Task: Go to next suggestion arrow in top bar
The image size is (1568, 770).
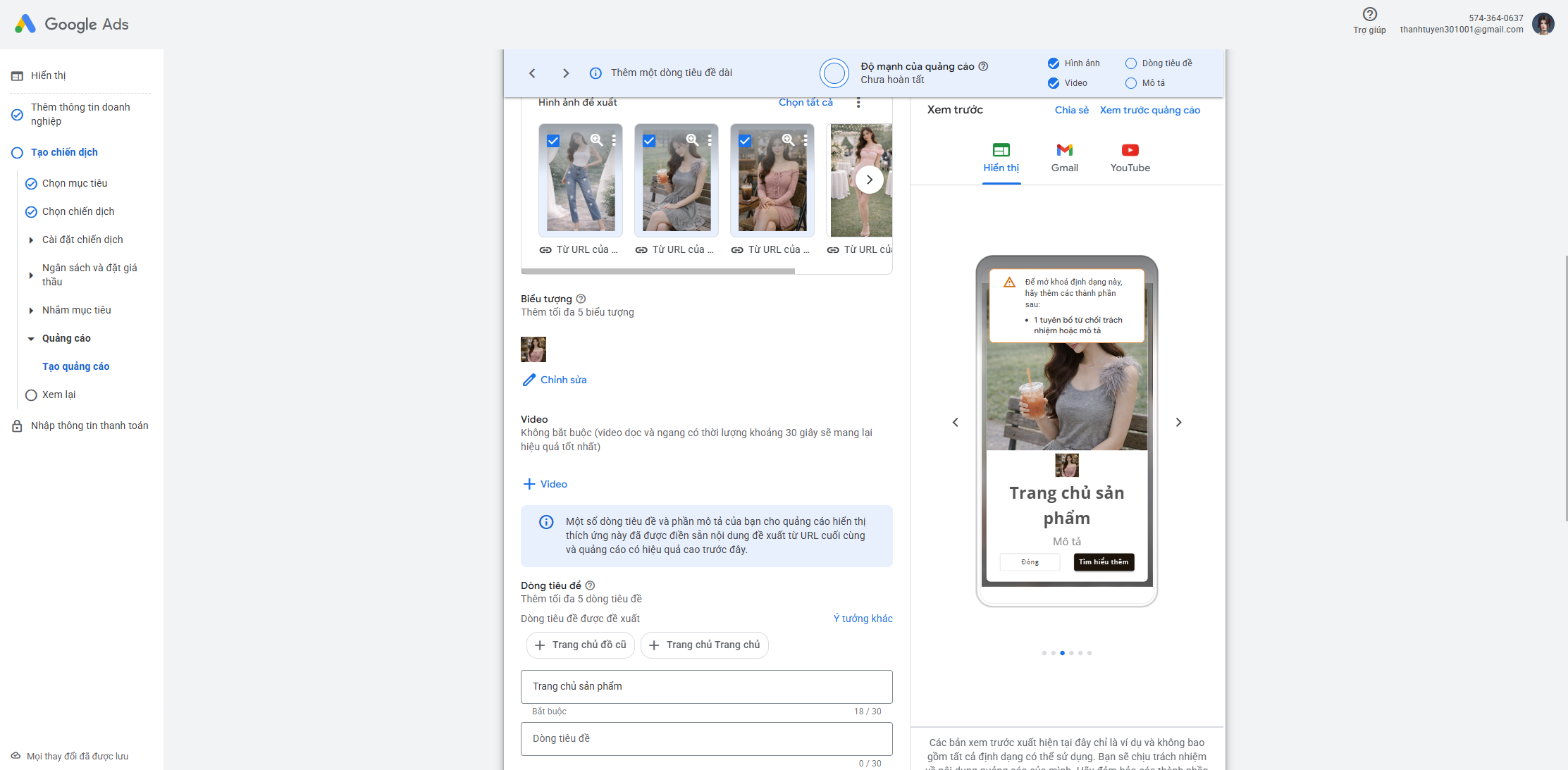Action: pos(565,73)
